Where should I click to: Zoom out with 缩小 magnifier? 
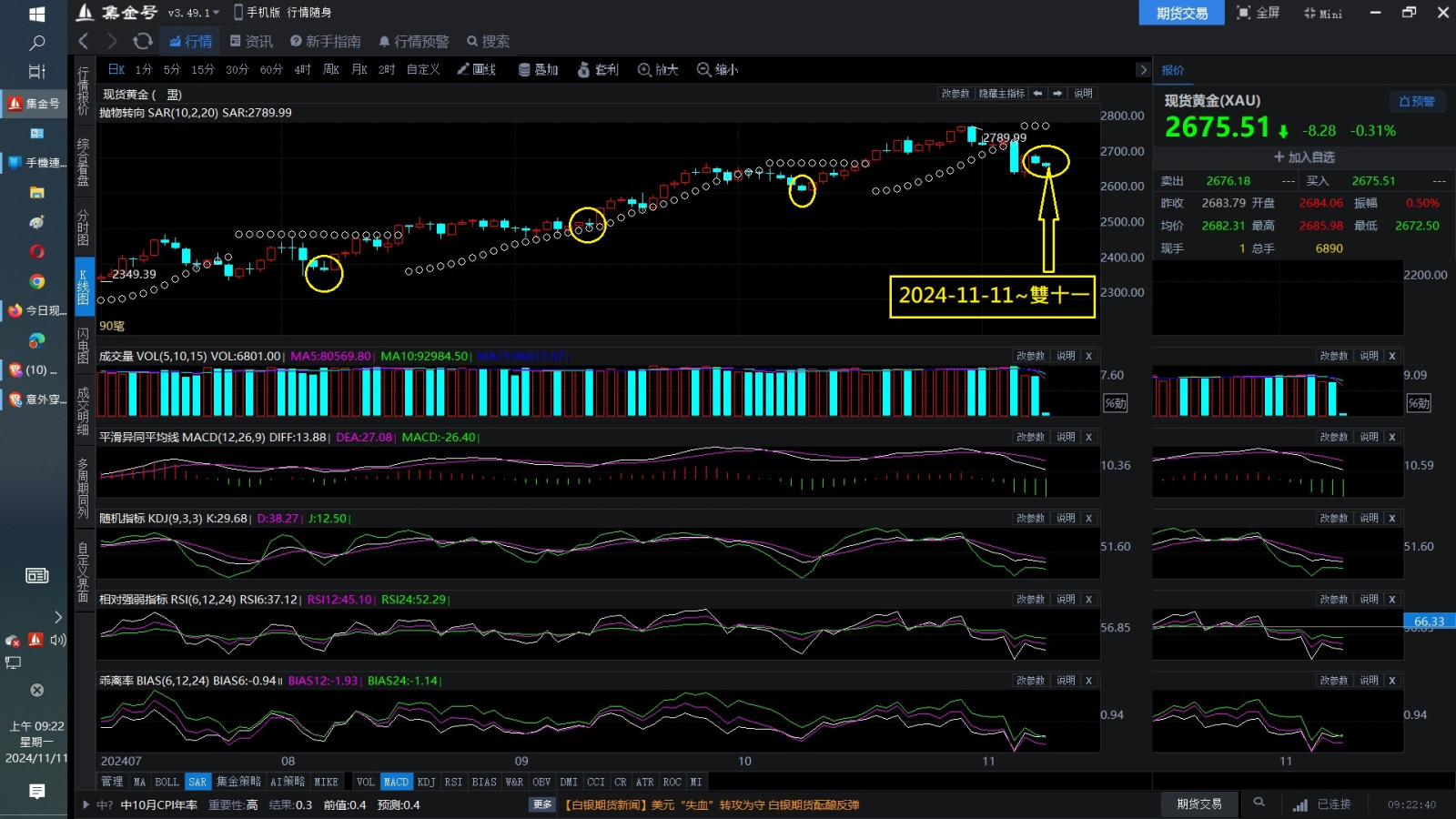pos(703,69)
